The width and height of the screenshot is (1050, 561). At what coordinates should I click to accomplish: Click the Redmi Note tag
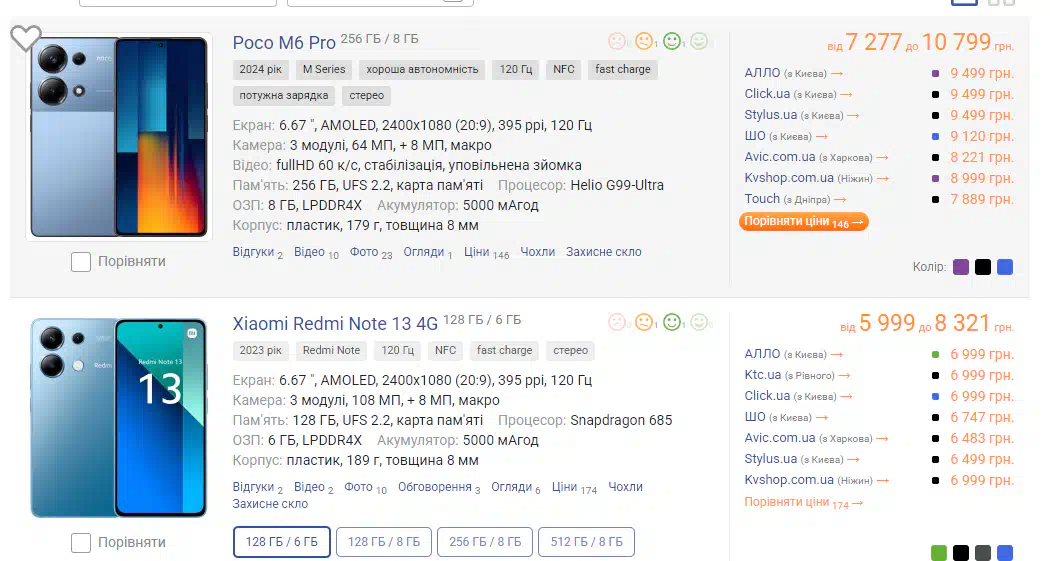coord(331,351)
